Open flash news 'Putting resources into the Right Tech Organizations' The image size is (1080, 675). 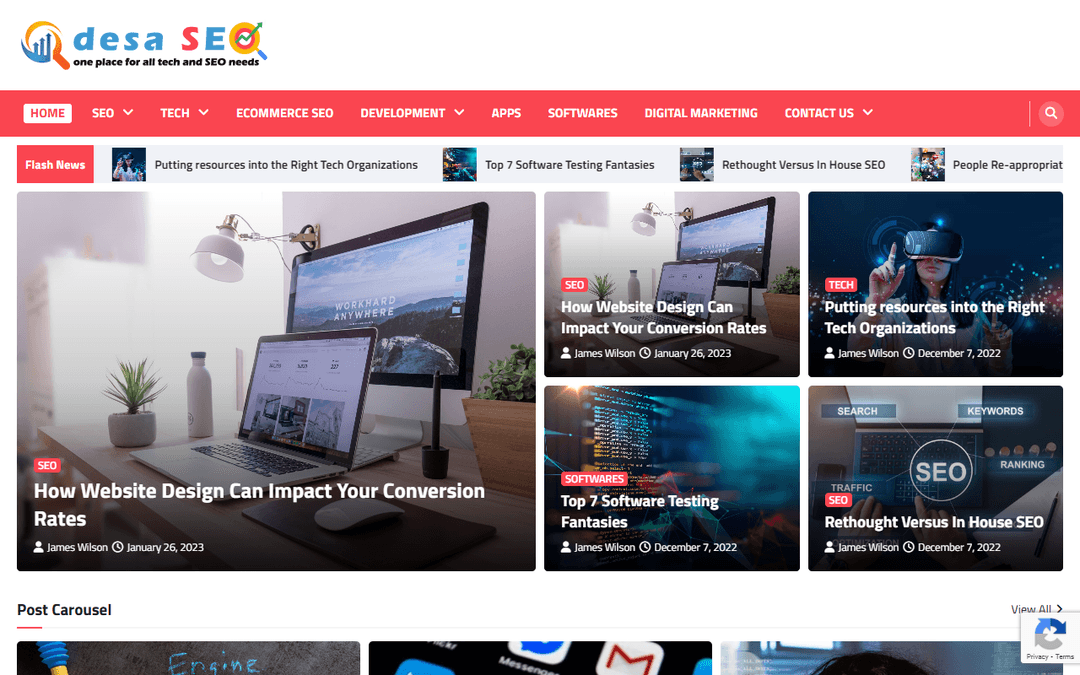[286, 165]
